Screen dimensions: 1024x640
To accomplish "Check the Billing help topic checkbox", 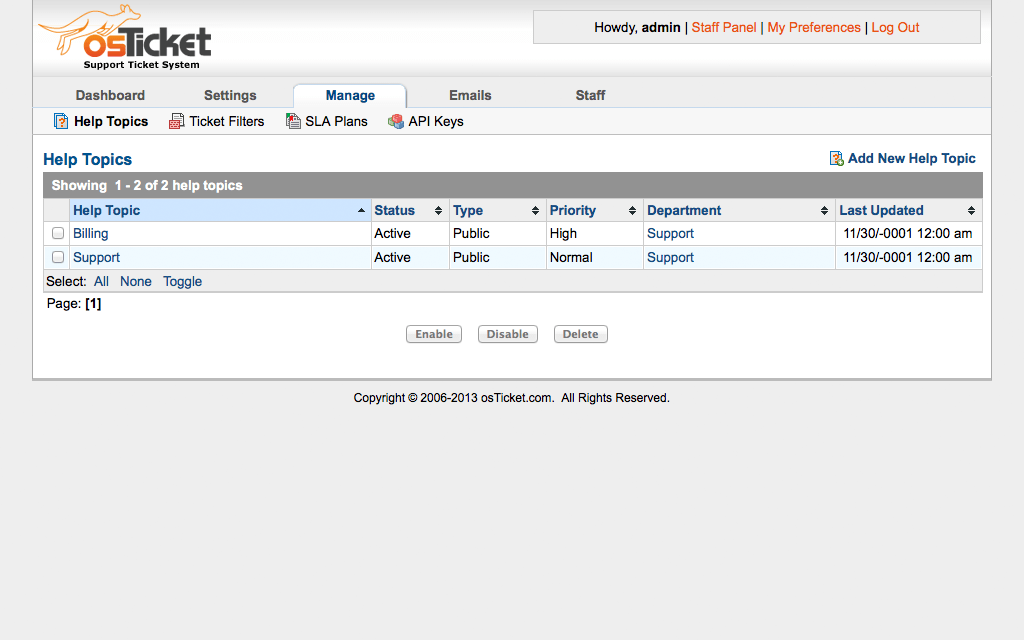I will 58,233.
